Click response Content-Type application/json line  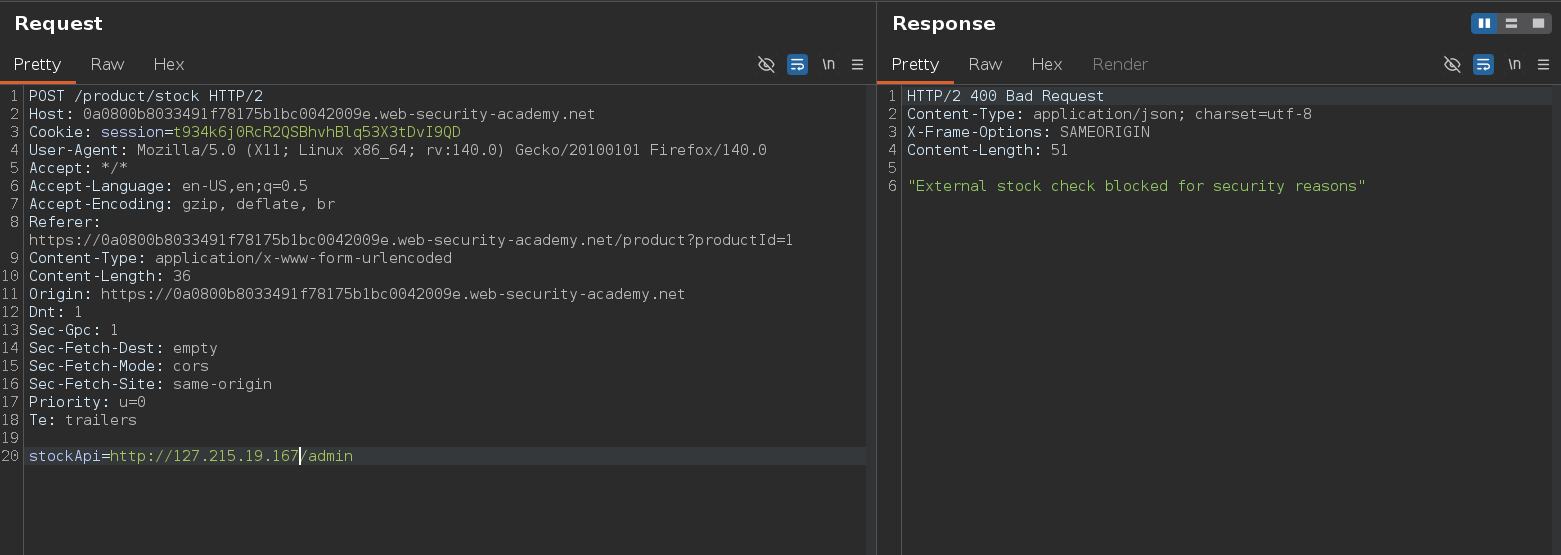1109,114
